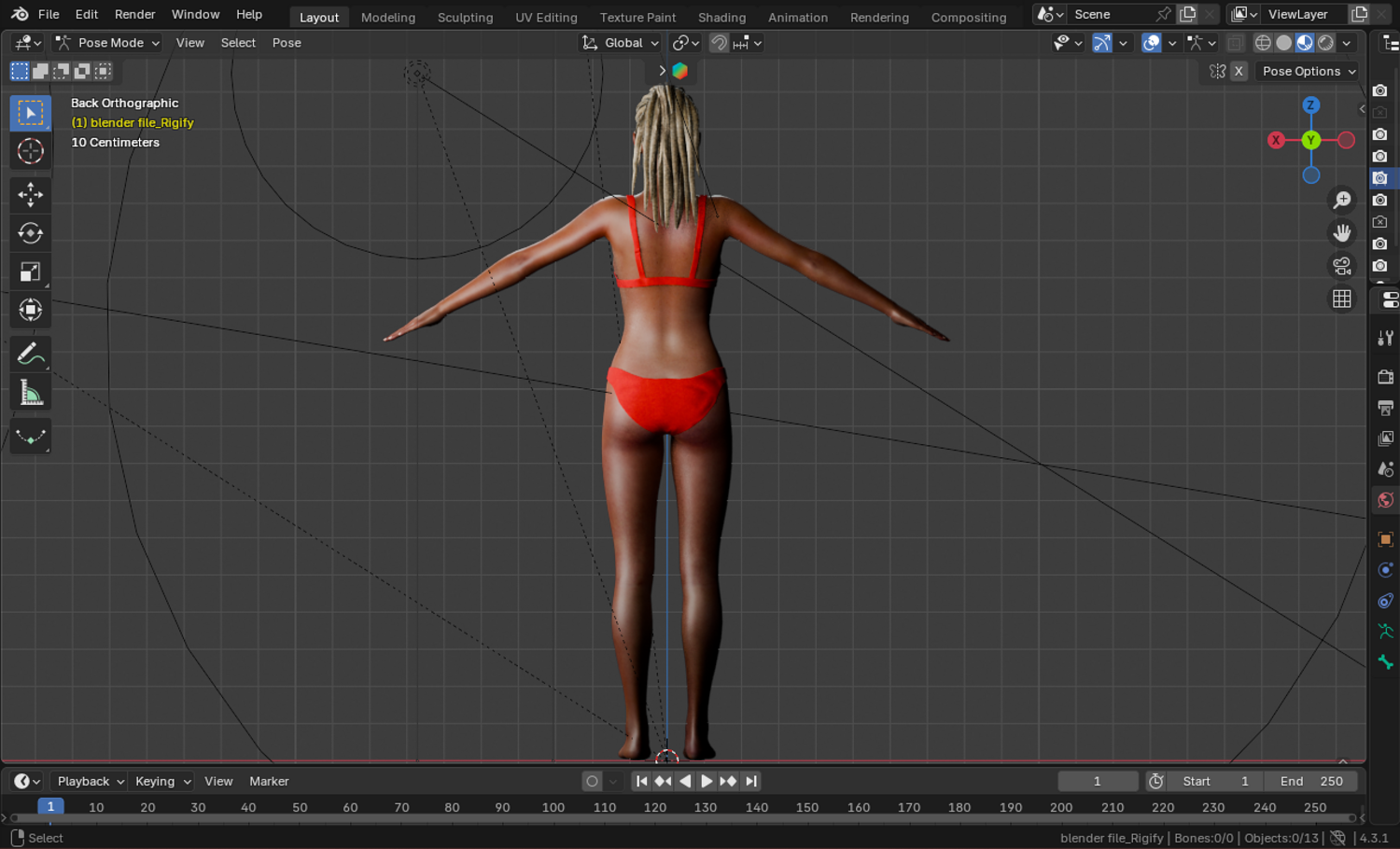
Task: Expand the Pose Options dropdown
Action: tap(1309, 71)
